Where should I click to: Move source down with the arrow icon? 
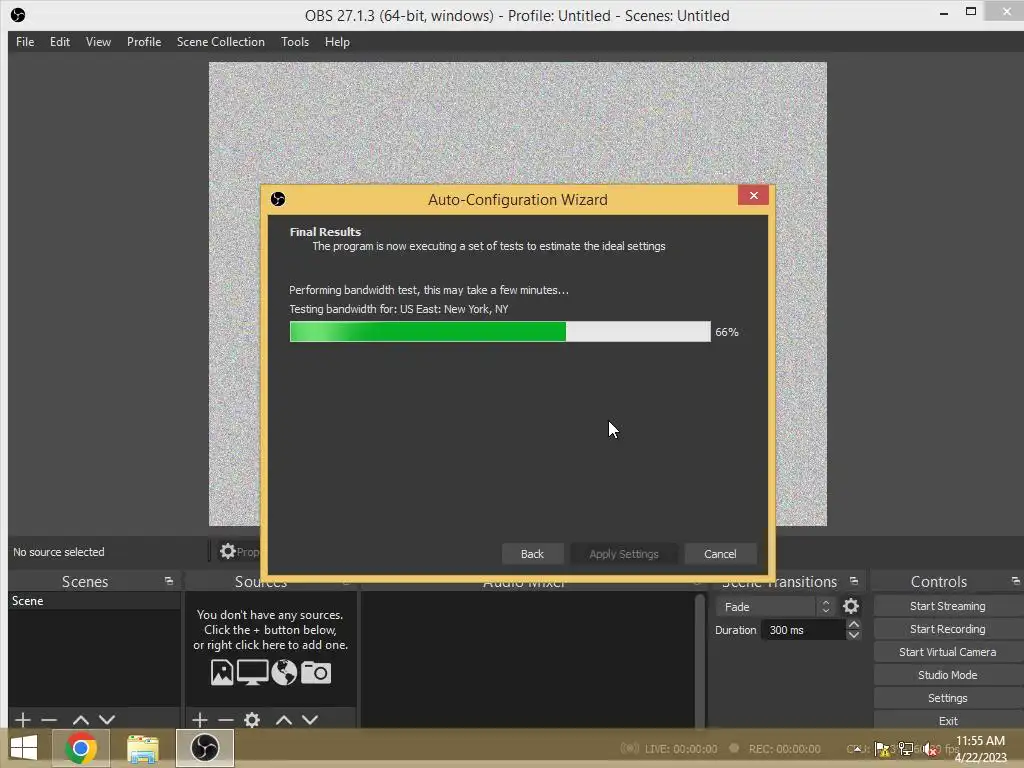(310, 720)
